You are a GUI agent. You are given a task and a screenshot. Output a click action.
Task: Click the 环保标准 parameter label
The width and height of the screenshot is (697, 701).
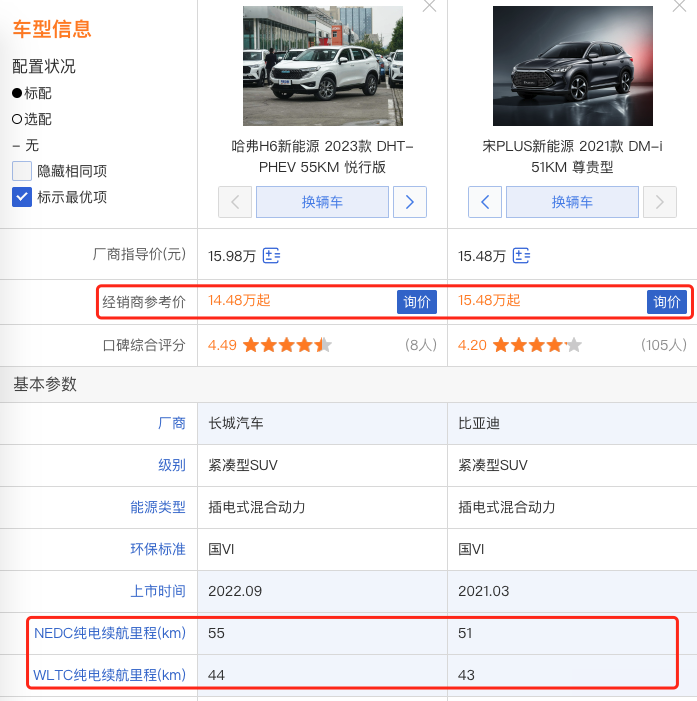click(x=158, y=549)
